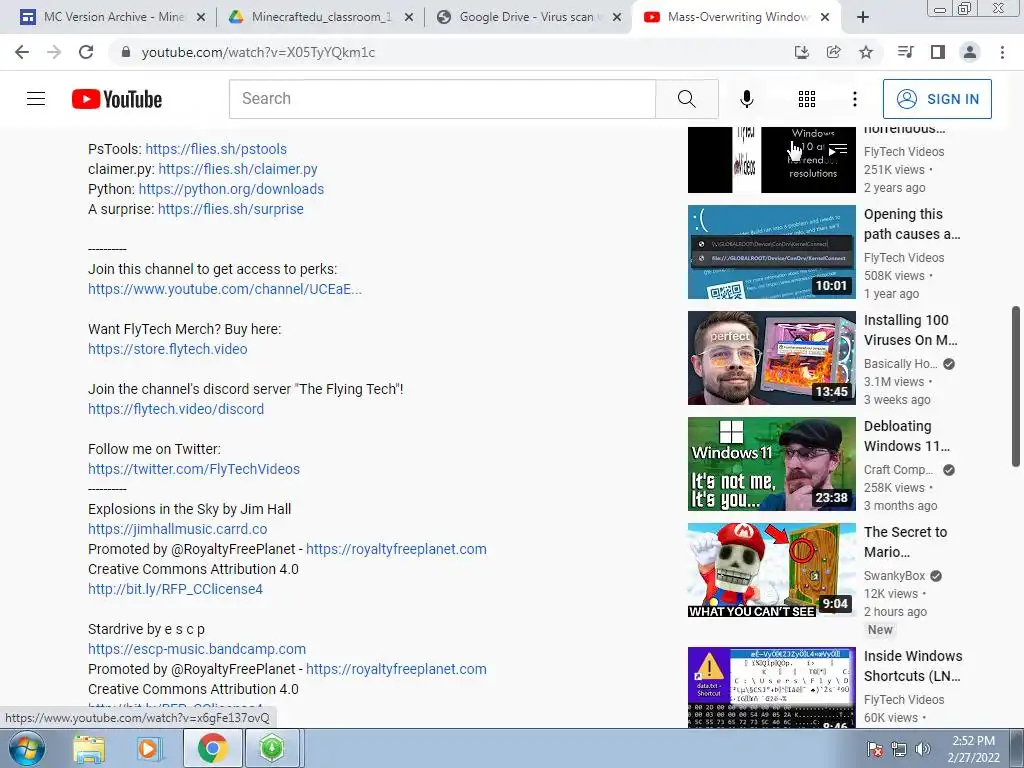Click the green shield taskbar app
The width and height of the screenshot is (1024, 768).
click(272, 748)
